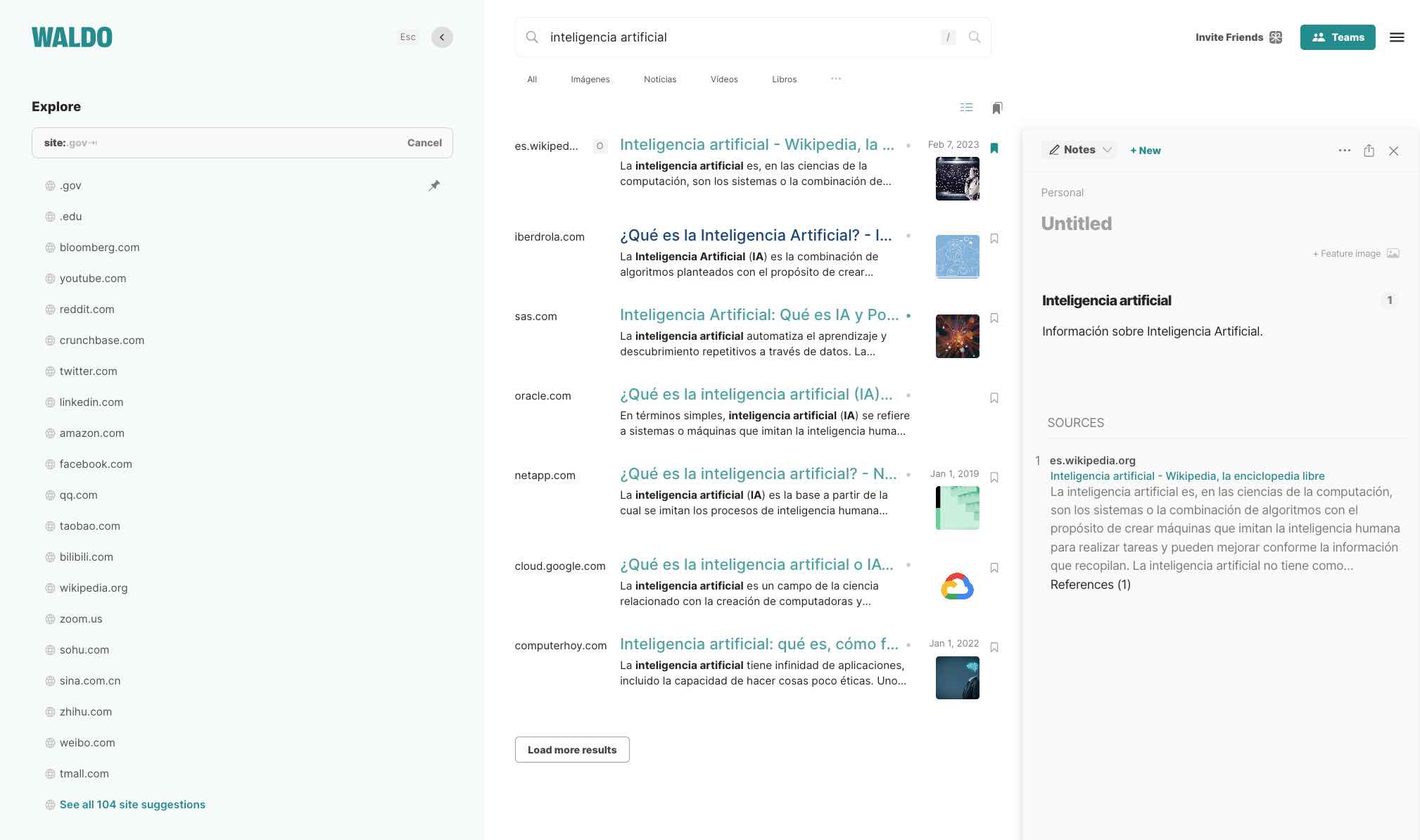The height and width of the screenshot is (840, 1420).
Task: Select the All results tab
Action: (532, 79)
